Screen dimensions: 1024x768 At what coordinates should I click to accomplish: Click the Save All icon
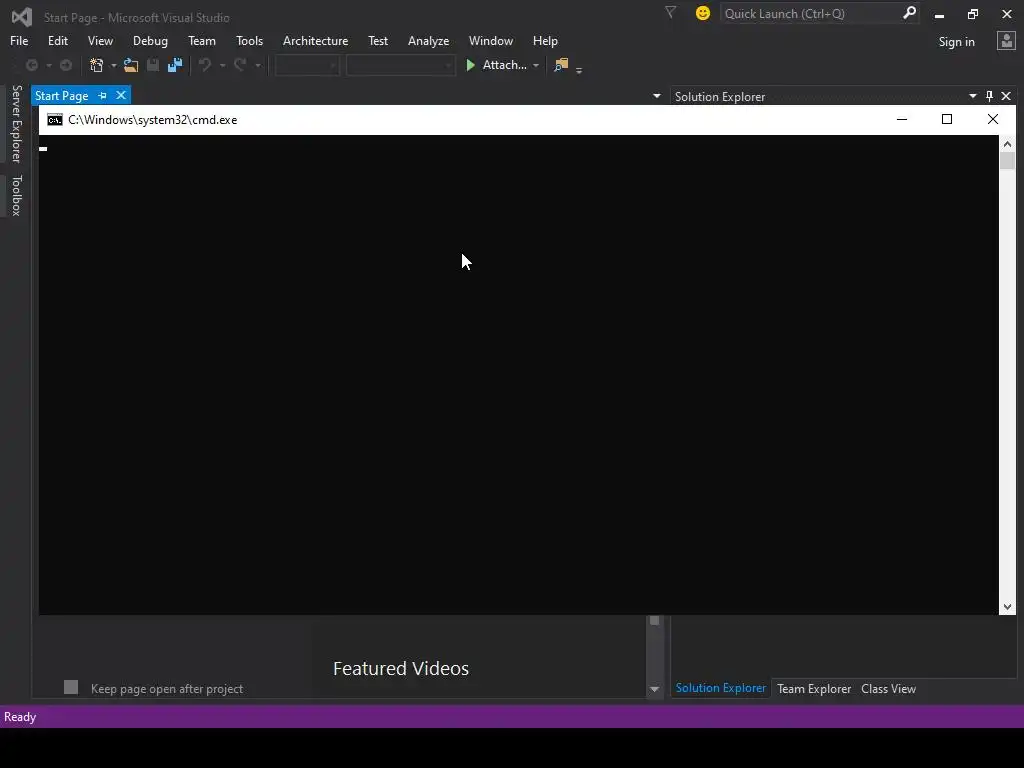[x=174, y=65]
